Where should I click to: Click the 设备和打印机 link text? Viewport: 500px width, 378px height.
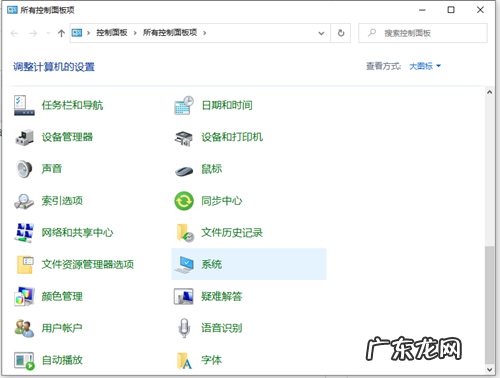(x=232, y=137)
